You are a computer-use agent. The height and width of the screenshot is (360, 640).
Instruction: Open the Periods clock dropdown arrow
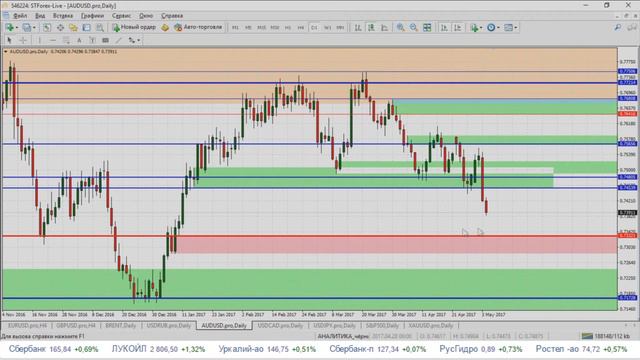click(x=498, y=28)
